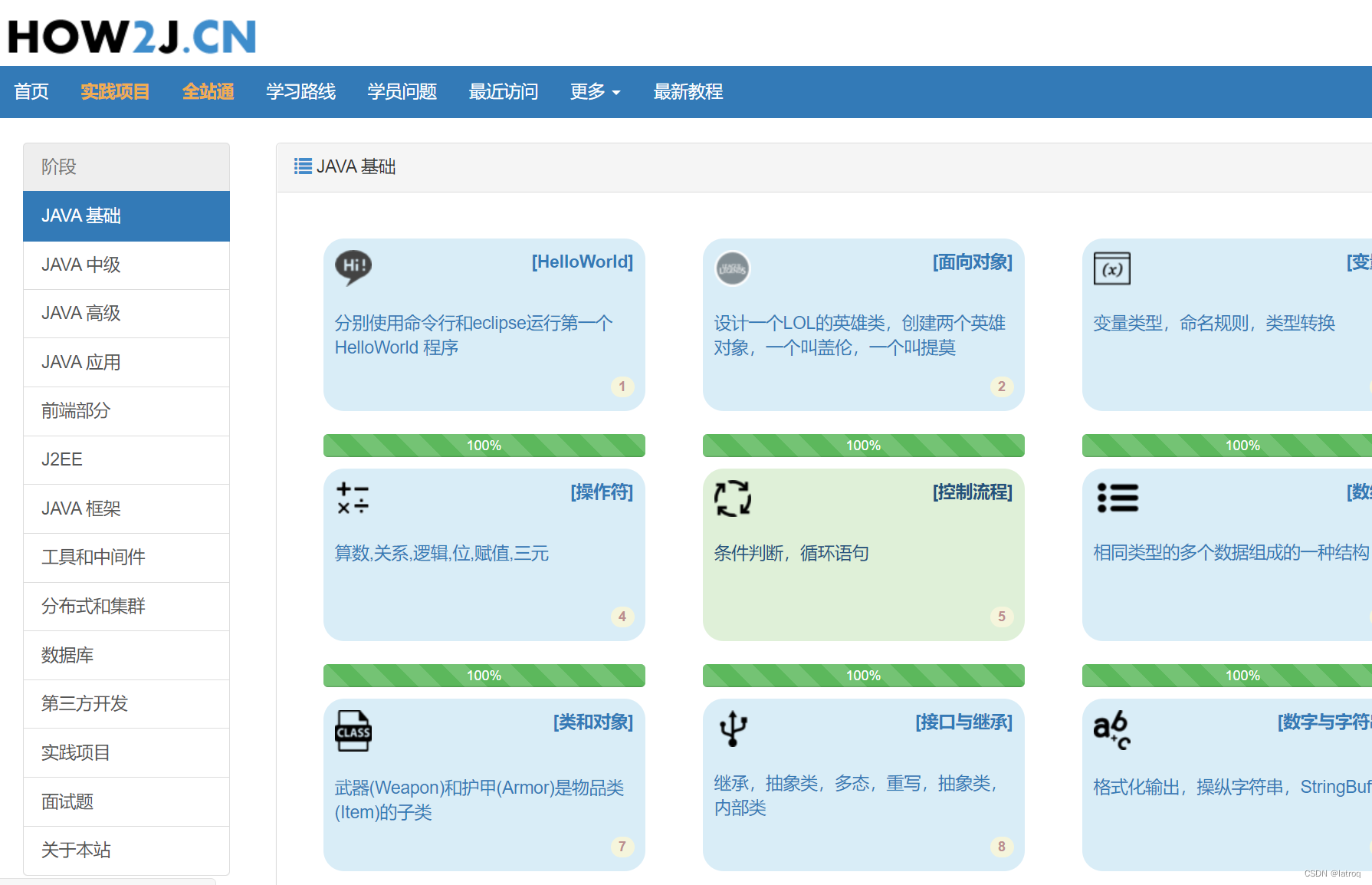
Task: Click the HOW2J.CN site logo
Action: coord(132,36)
